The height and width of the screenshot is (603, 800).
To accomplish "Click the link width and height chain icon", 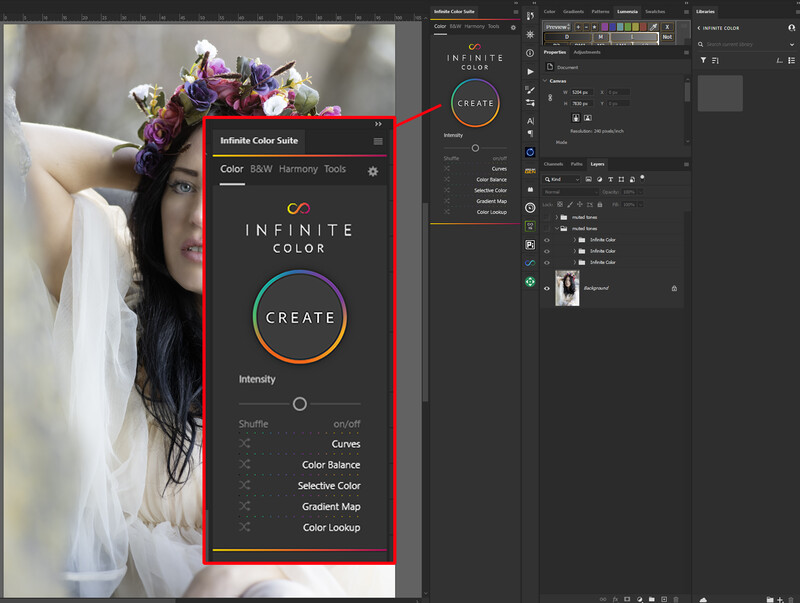I will tap(550, 97).
